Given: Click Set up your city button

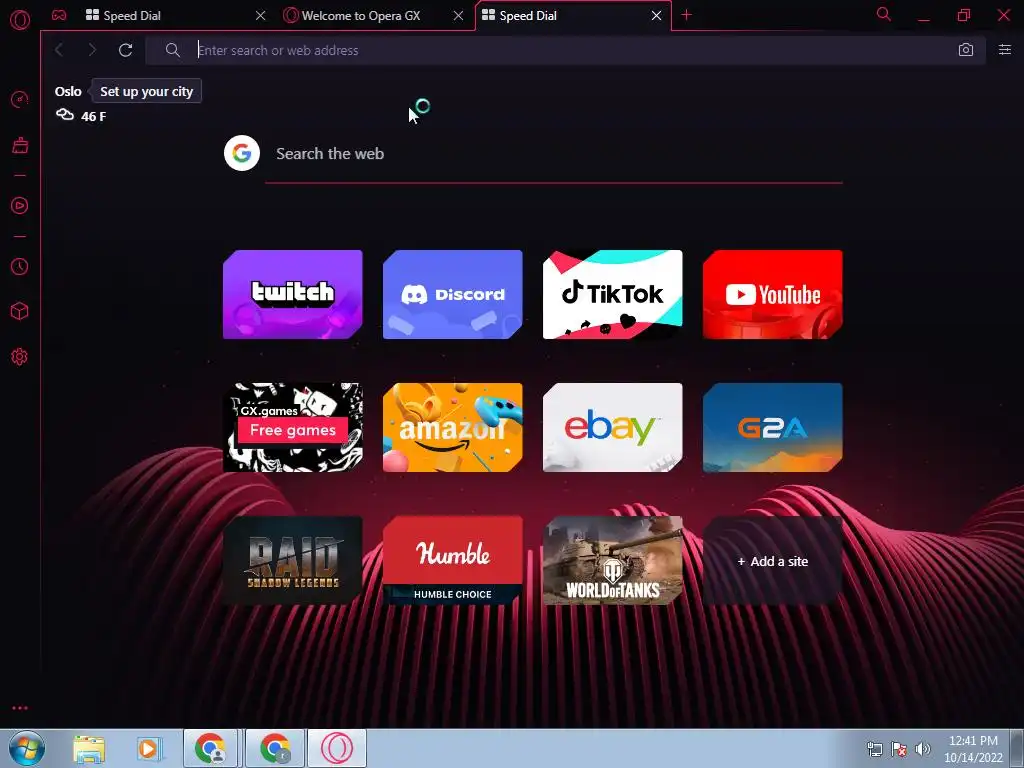Looking at the screenshot, I should [x=146, y=91].
